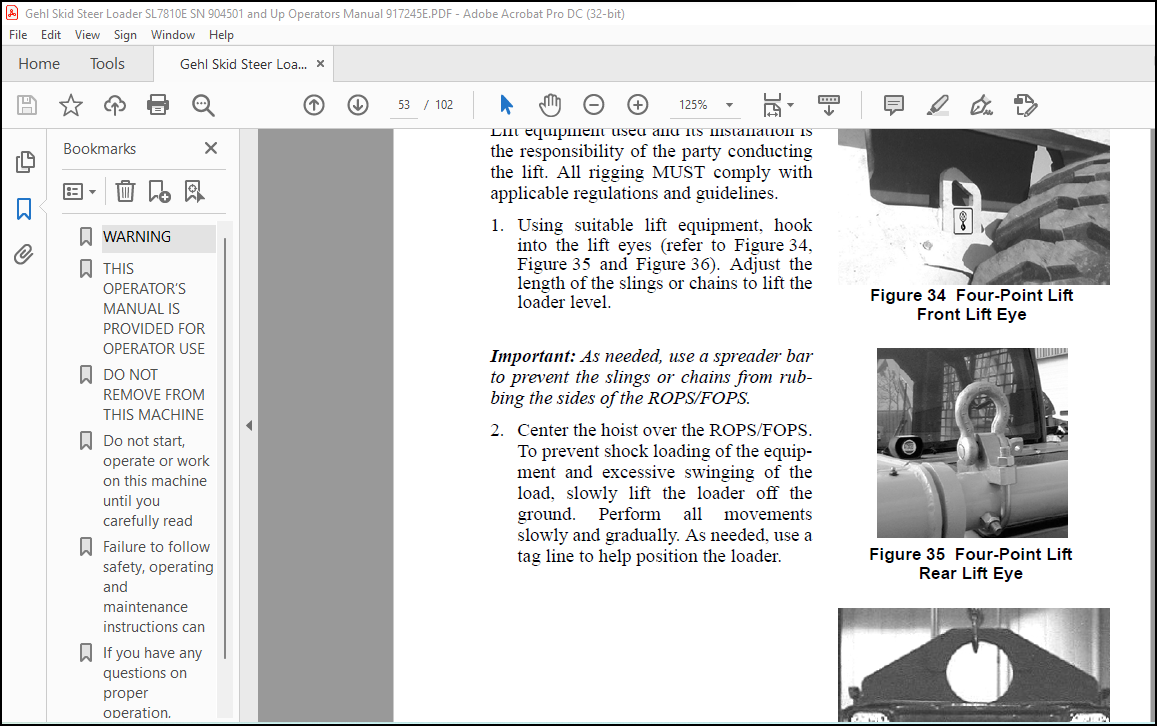This screenshot has height=726, width=1157.
Task: Open the fit page scrolling options
Action: (778, 105)
